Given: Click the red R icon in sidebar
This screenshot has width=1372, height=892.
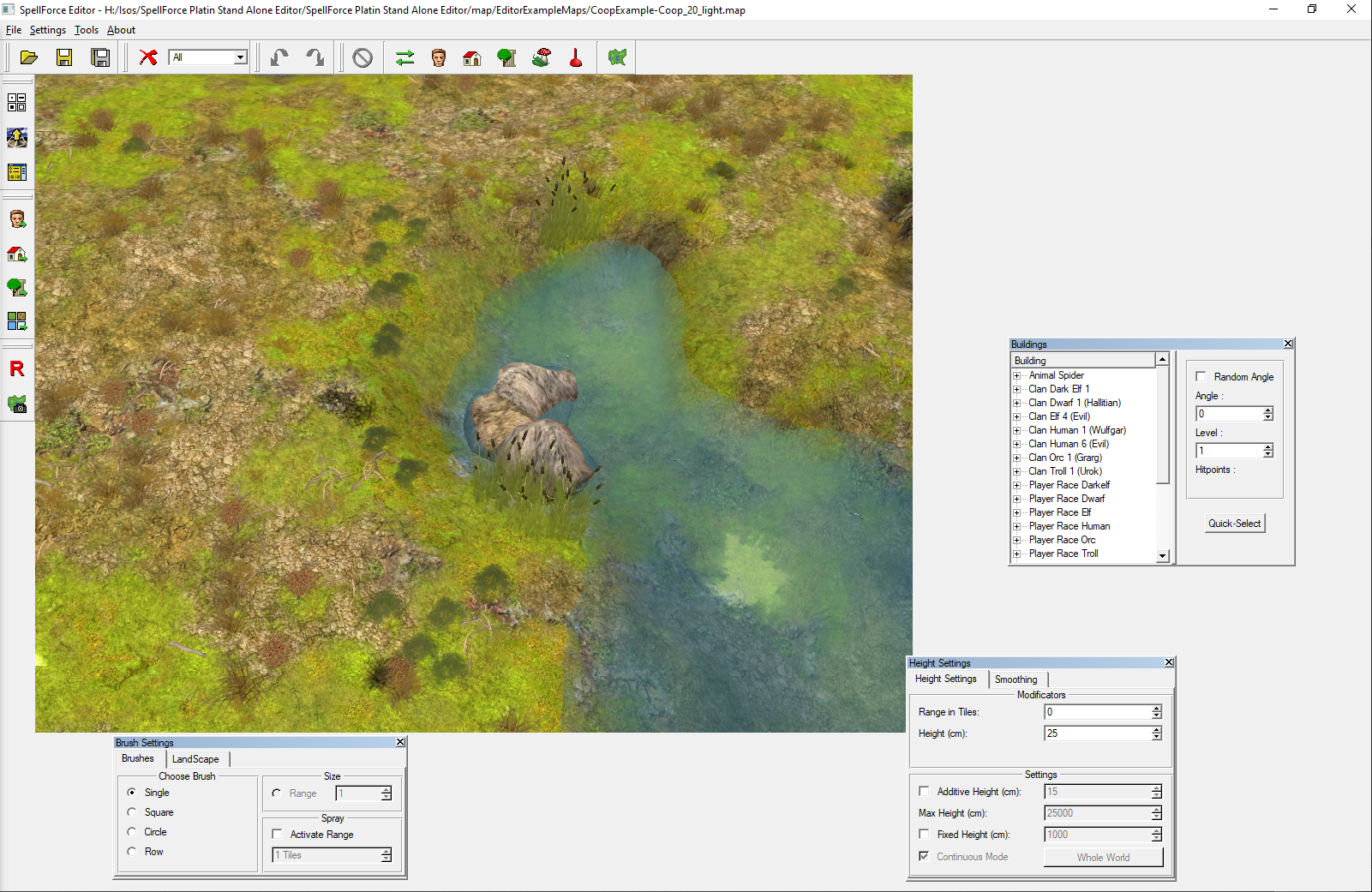Looking at the screenshot, I should click(17, 368).
